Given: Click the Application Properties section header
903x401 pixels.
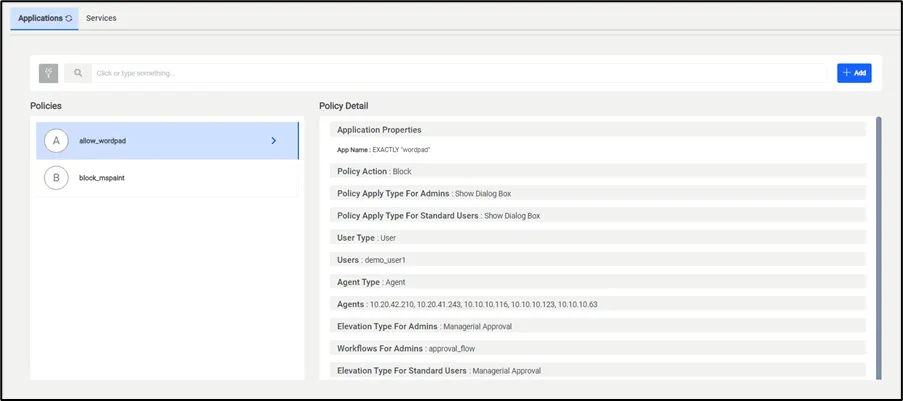Looking at the screenshot, I should point(598,130).
